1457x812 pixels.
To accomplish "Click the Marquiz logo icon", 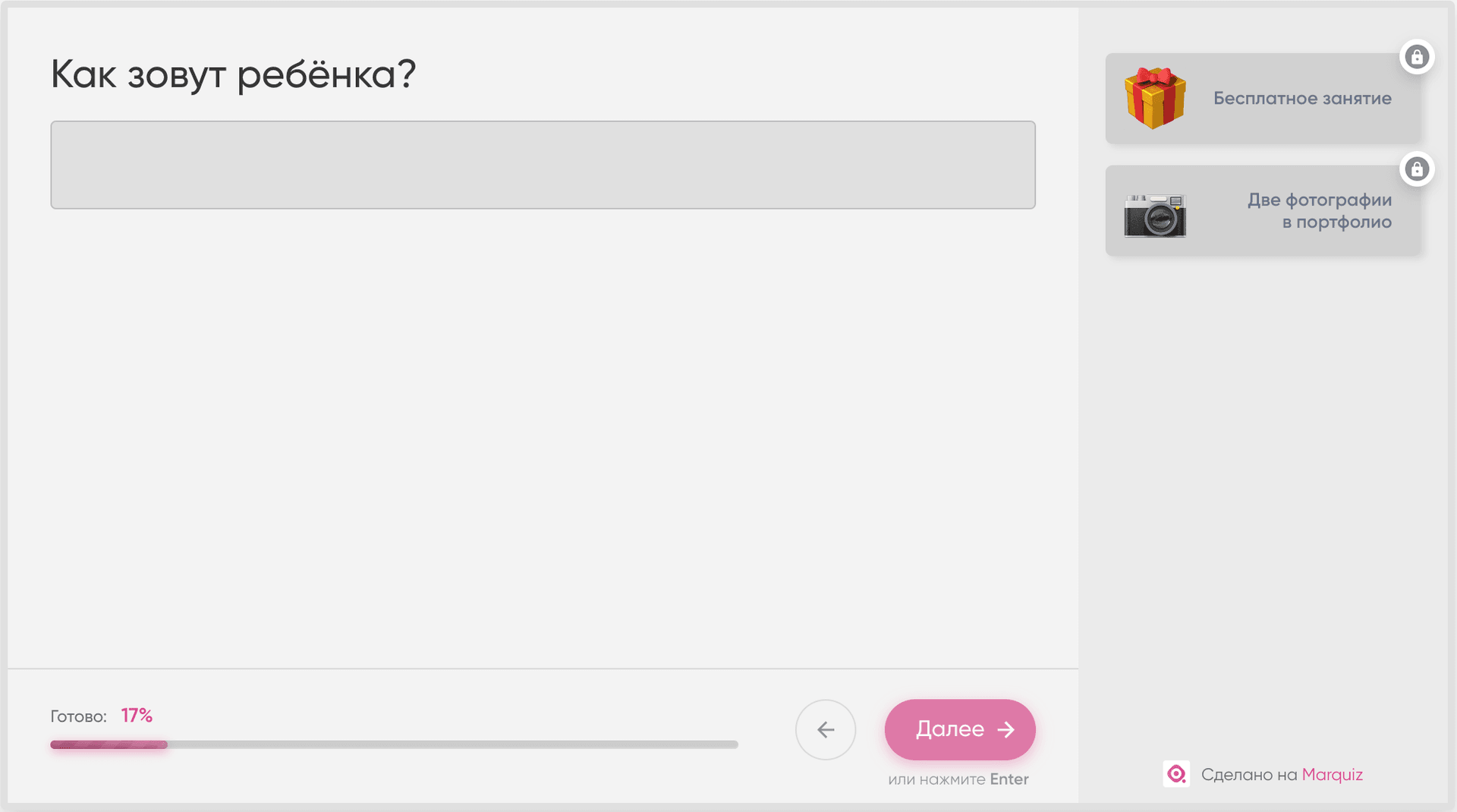I will coord(1176,774).
